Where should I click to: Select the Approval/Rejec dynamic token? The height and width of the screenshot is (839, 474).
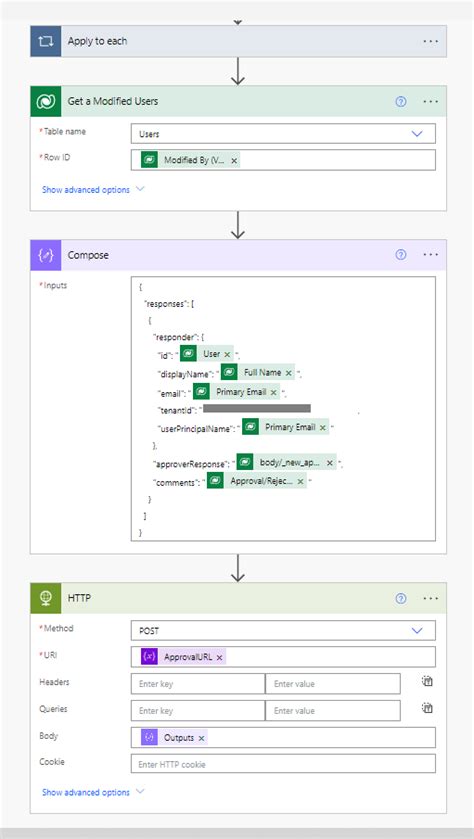coord(257,481)
